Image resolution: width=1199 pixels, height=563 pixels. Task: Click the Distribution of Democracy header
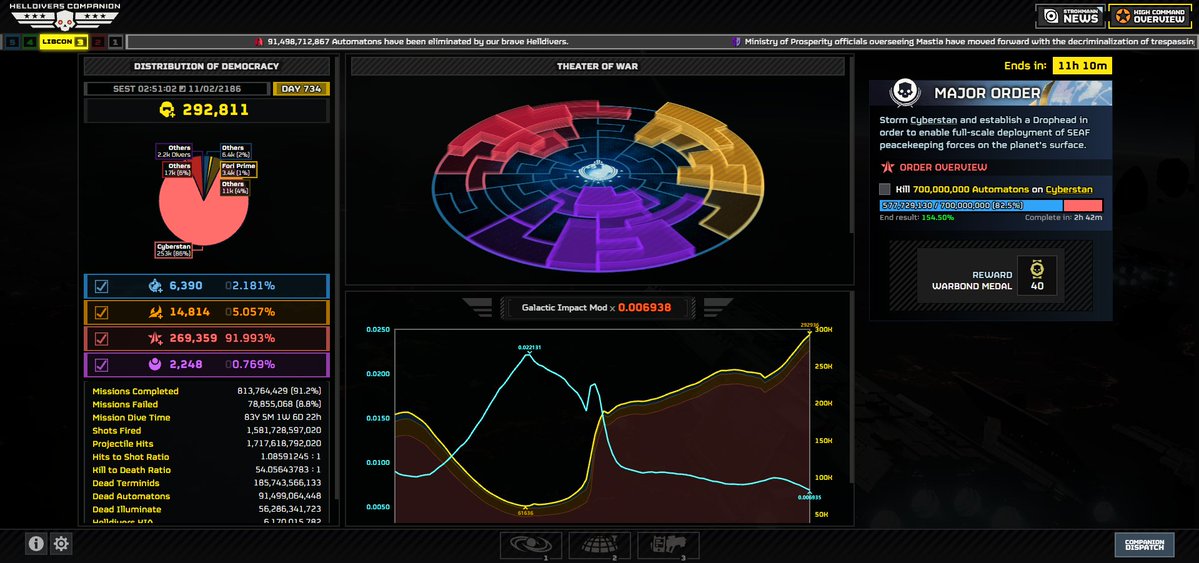tap(206, 67)
